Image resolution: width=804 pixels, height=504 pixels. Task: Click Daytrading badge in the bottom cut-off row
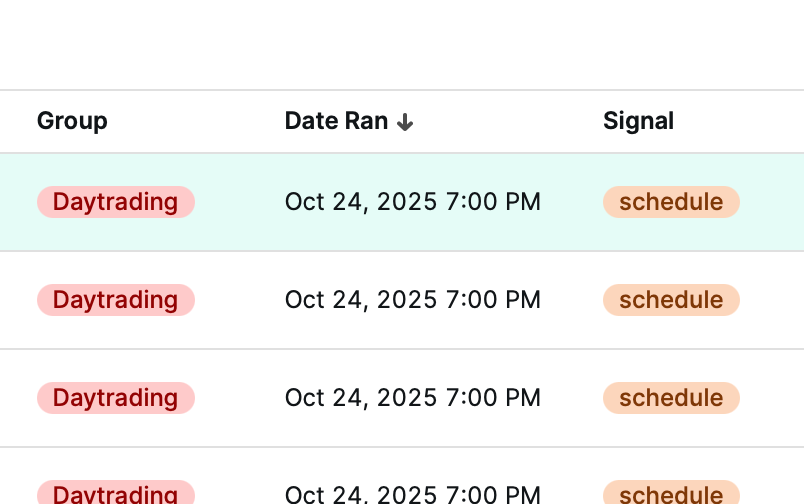pos(115,493)
